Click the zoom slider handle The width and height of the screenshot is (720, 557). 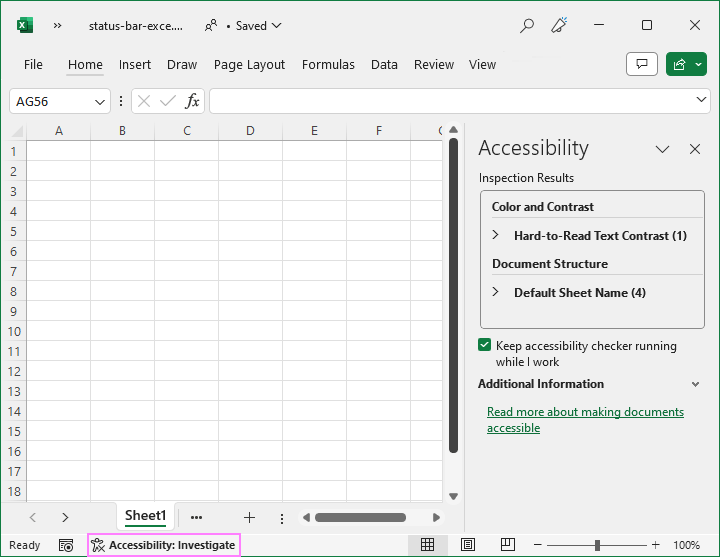tap(597, 545)
